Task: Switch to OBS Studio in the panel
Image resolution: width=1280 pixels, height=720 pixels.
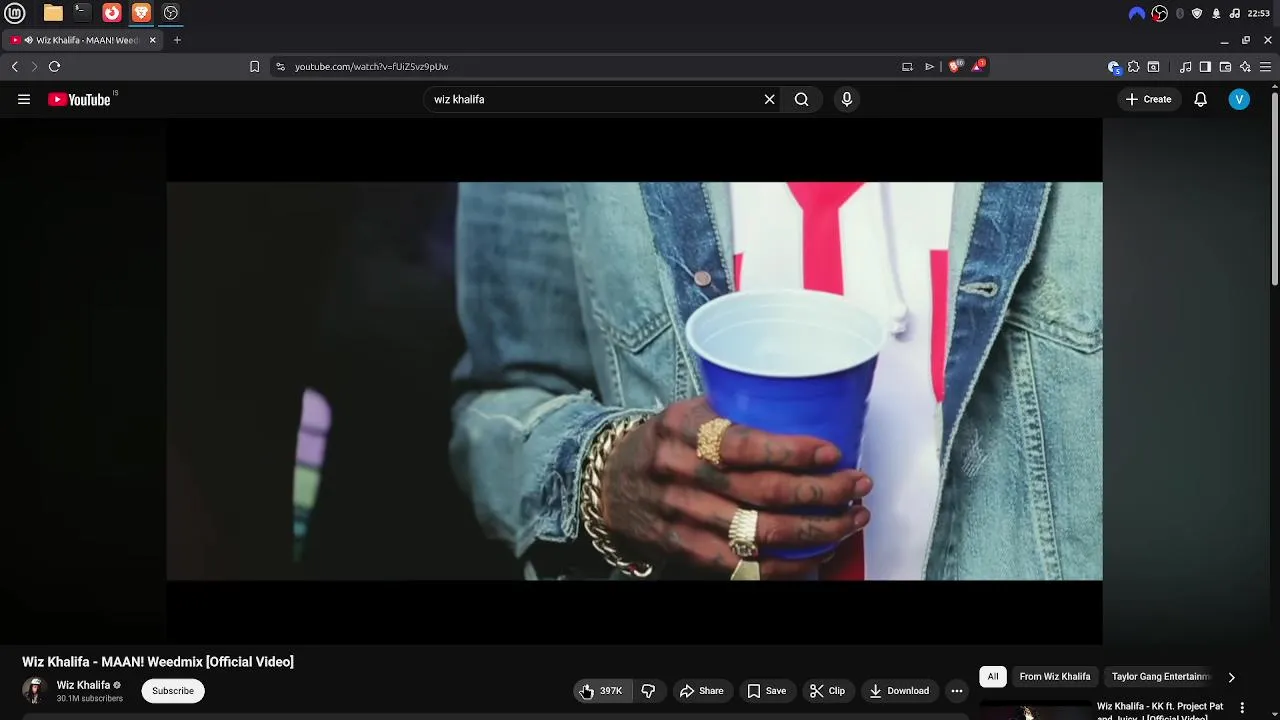Action: coord(171,13)
